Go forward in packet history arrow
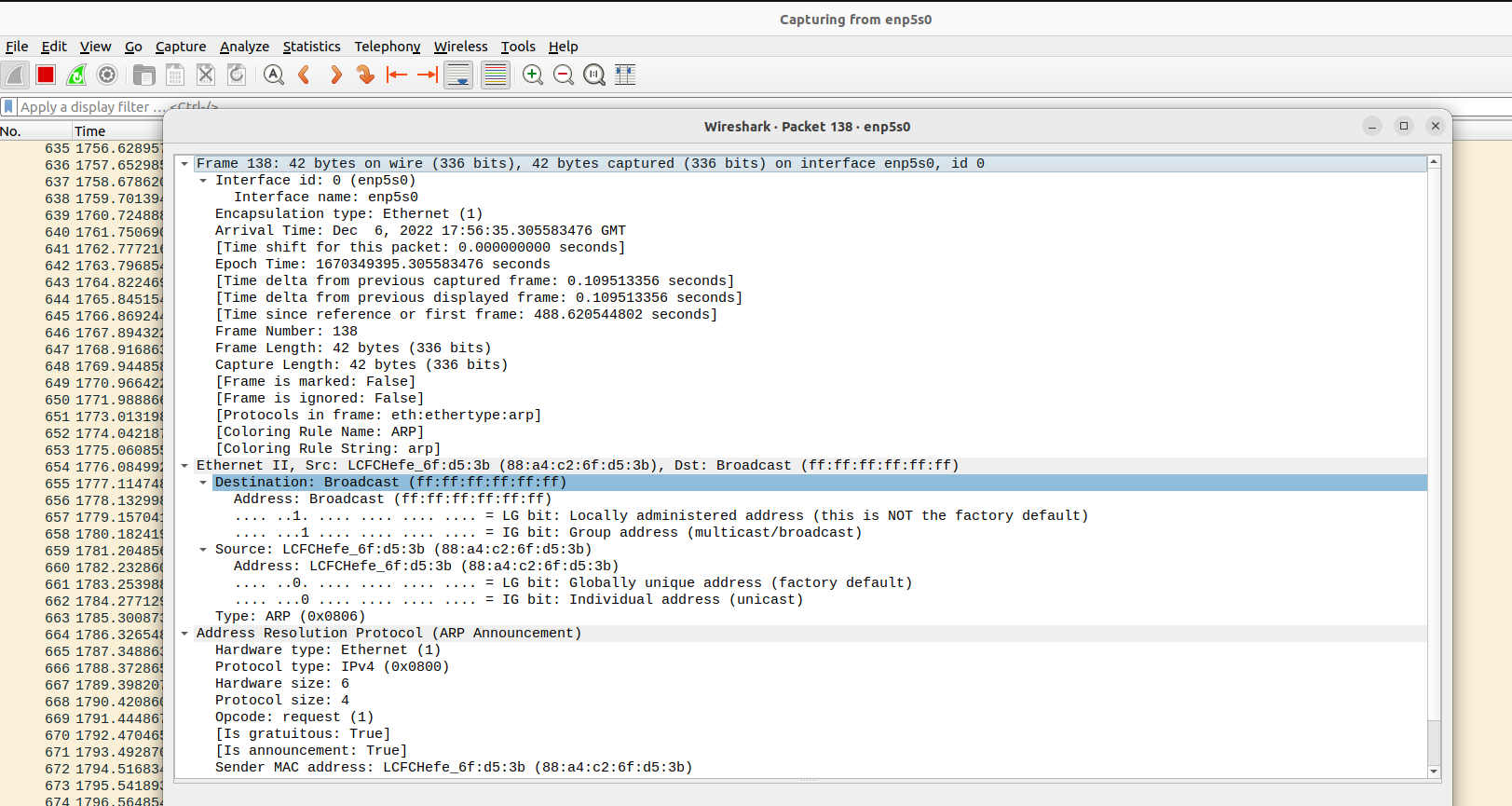The width and height of the screenshot is (1512, 806). pyautogui.click(x=335, y=75)
